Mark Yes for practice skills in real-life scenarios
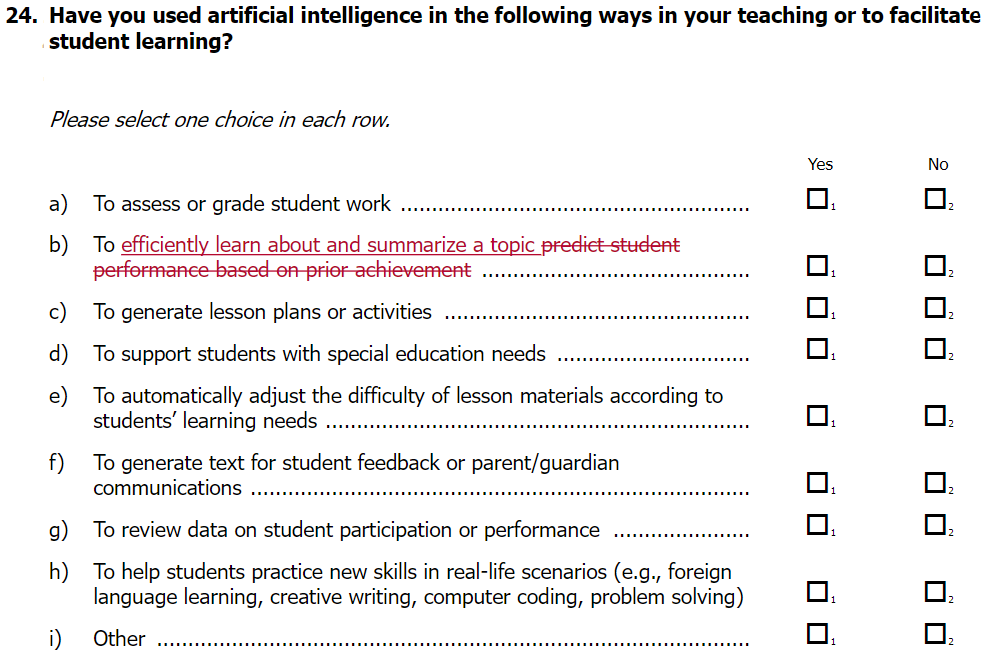Viewport: 982px width, 658px height. pyautogui.click(x=818, y=592)
